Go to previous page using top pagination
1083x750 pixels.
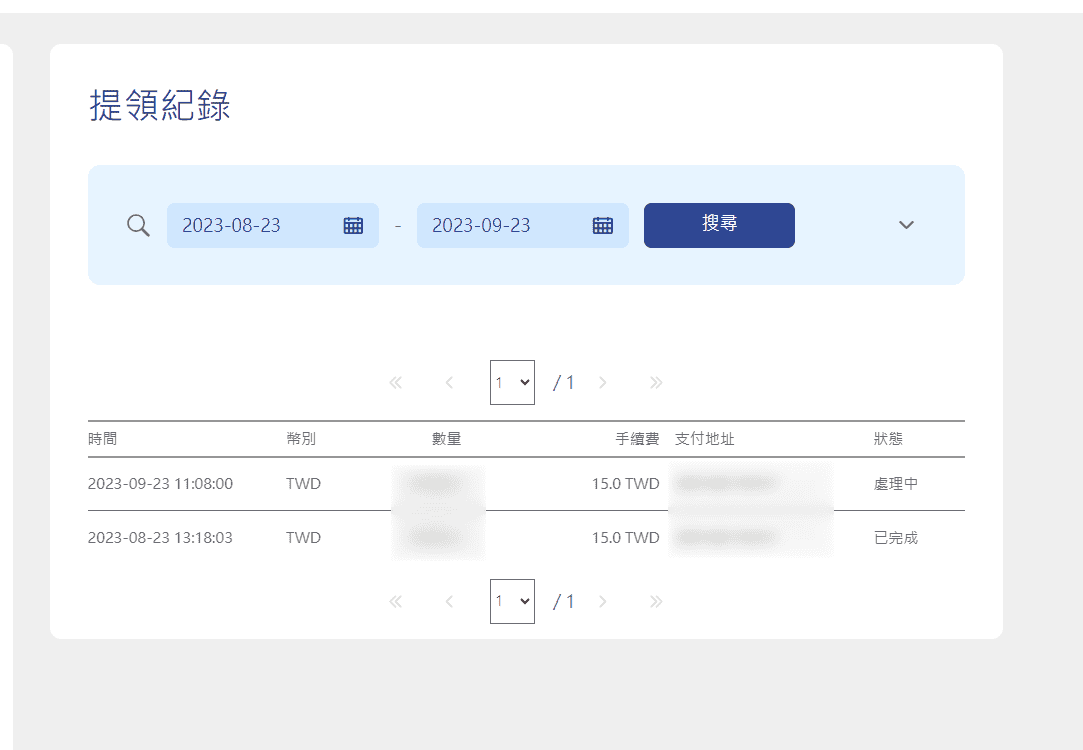click(449, 383)
